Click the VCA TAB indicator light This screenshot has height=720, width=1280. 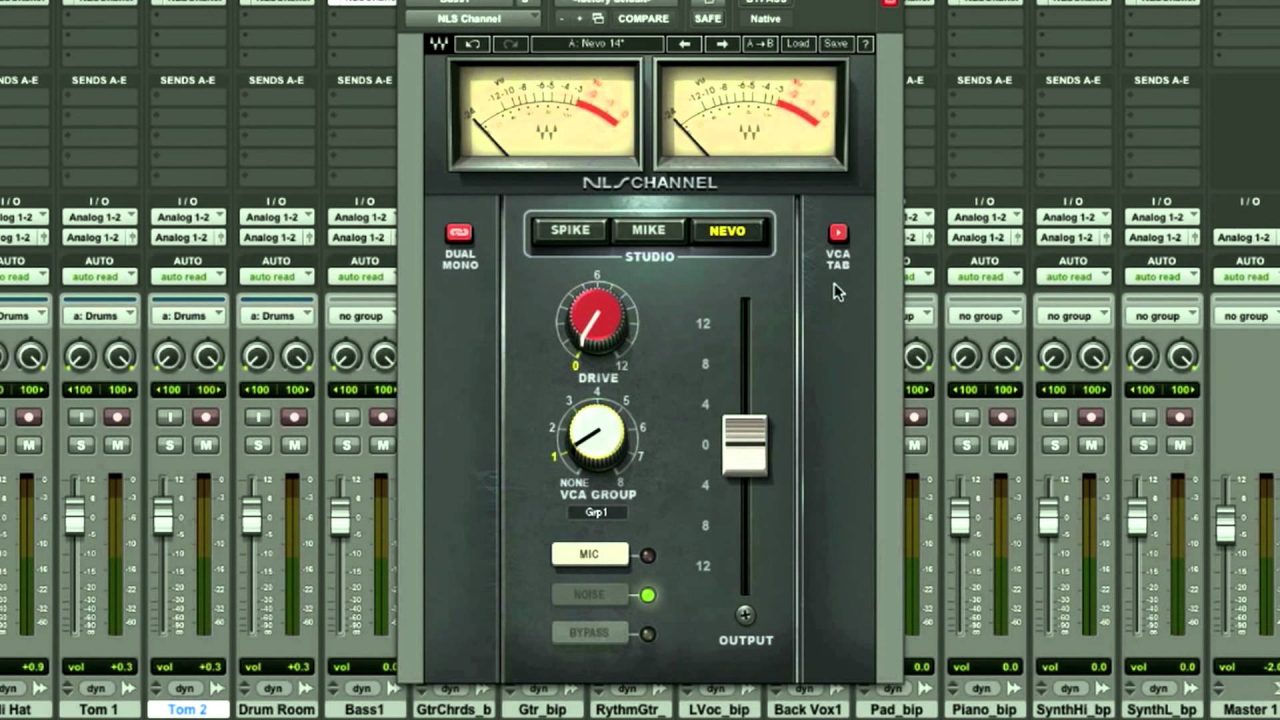point(838,231)
